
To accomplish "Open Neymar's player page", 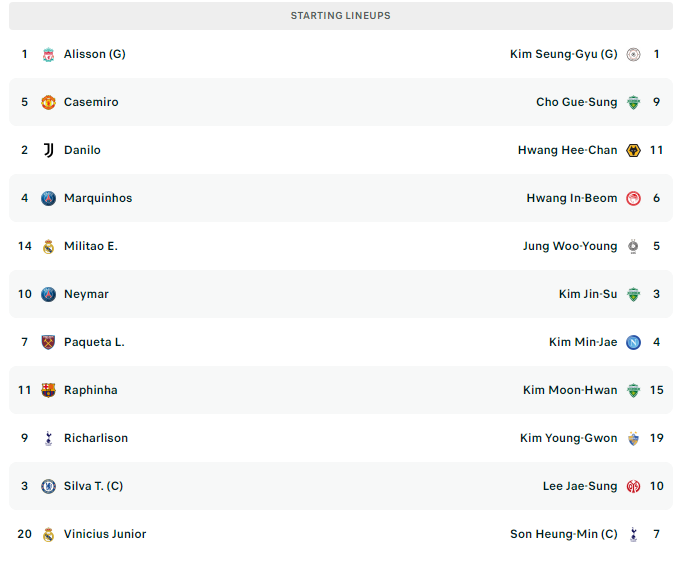I will pos(86,294).
